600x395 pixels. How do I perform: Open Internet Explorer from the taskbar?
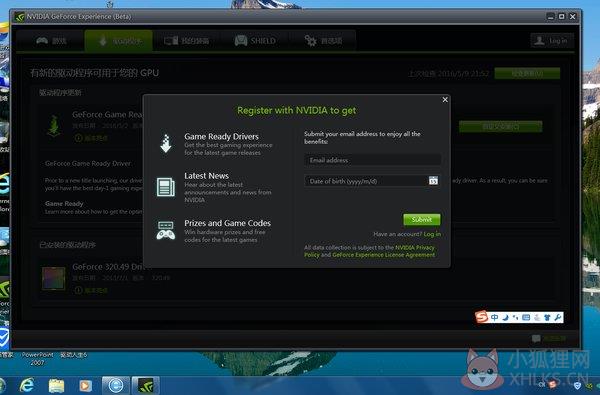(27, 385)
